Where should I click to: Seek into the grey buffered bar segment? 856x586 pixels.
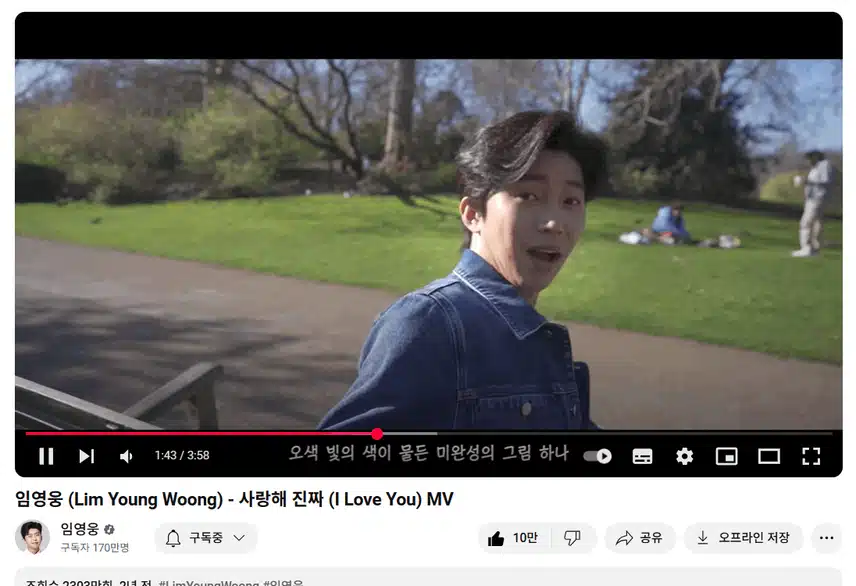click(x=409, y=434)
